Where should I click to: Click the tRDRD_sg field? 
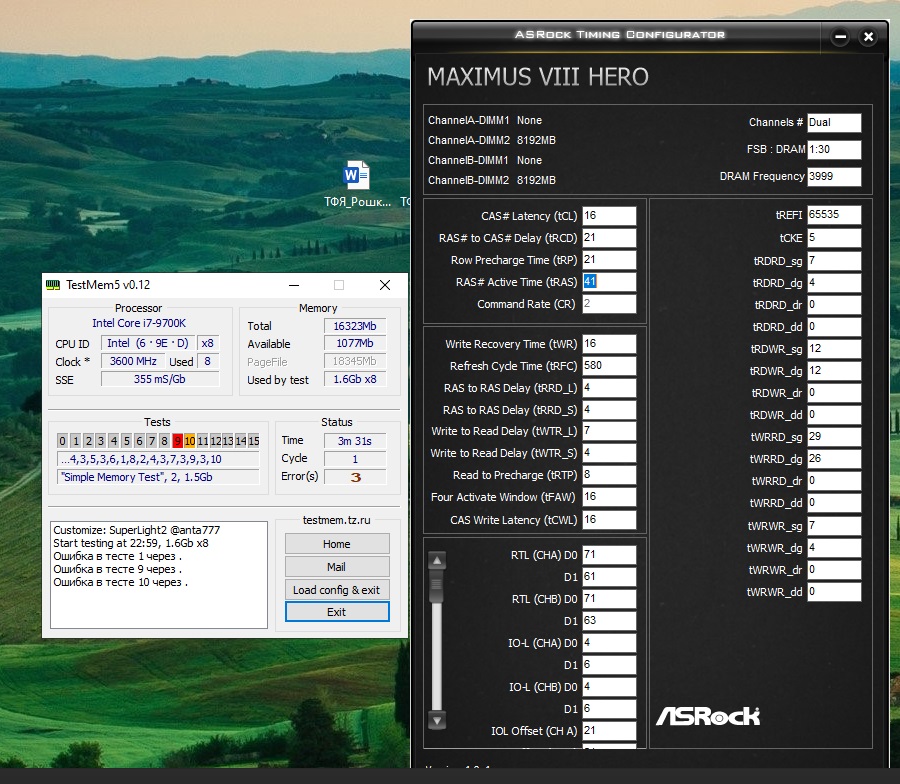pyautogui.click(x=834, y=261)
